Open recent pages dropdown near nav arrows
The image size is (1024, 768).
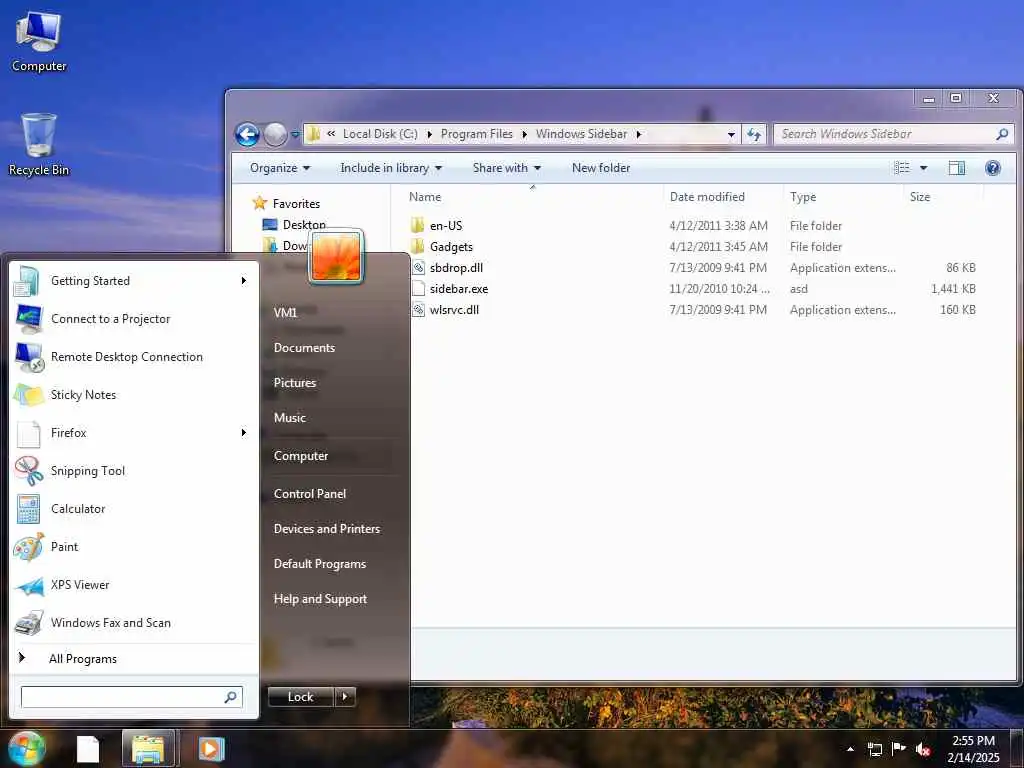[295, 135]
